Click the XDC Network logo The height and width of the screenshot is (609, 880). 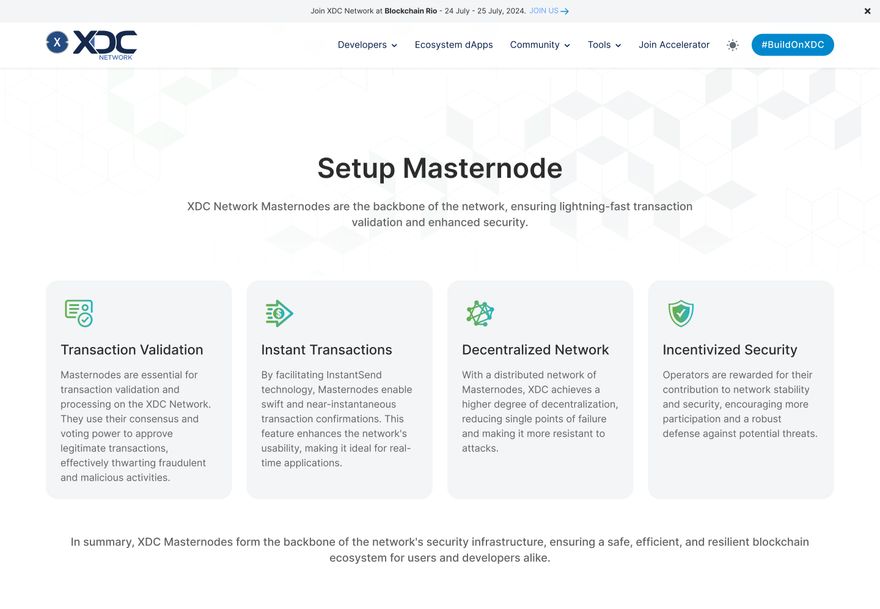coord(91,44)
